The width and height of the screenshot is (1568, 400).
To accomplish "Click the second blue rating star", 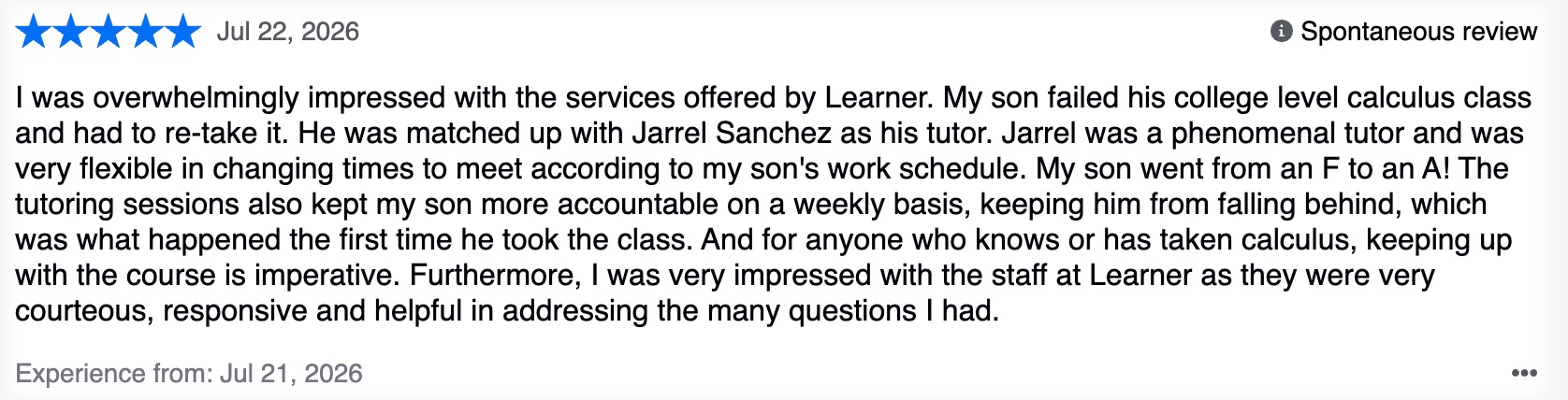I will 71,32.
